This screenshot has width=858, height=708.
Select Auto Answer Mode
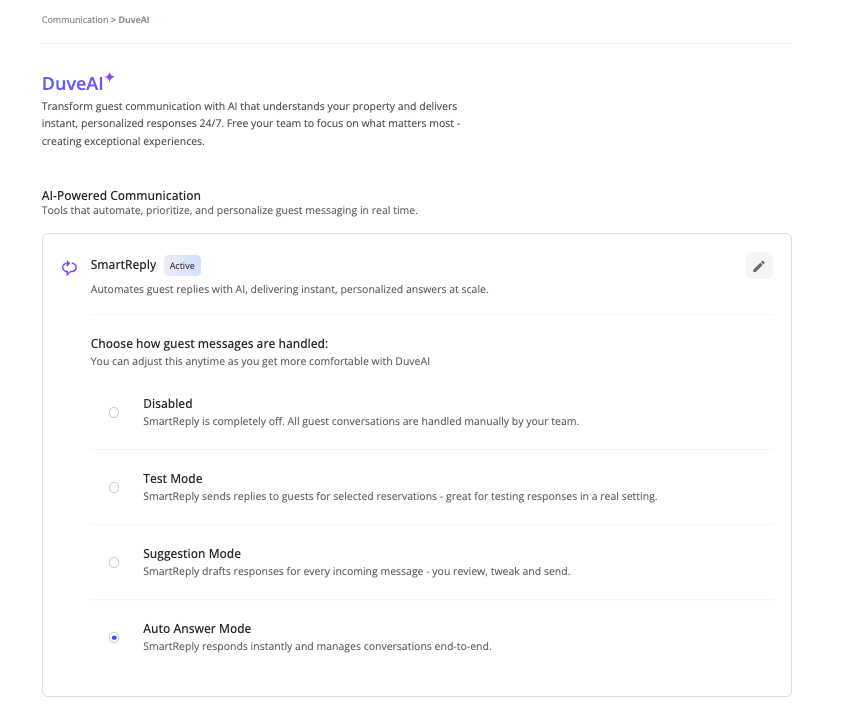[x=114, y=637]
